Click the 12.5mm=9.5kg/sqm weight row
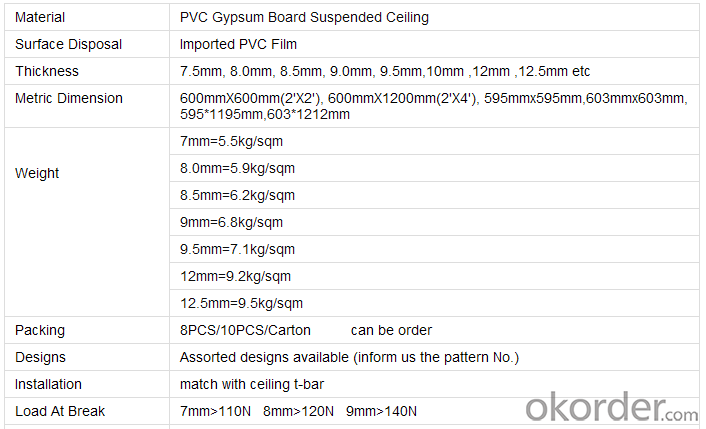 434,303
